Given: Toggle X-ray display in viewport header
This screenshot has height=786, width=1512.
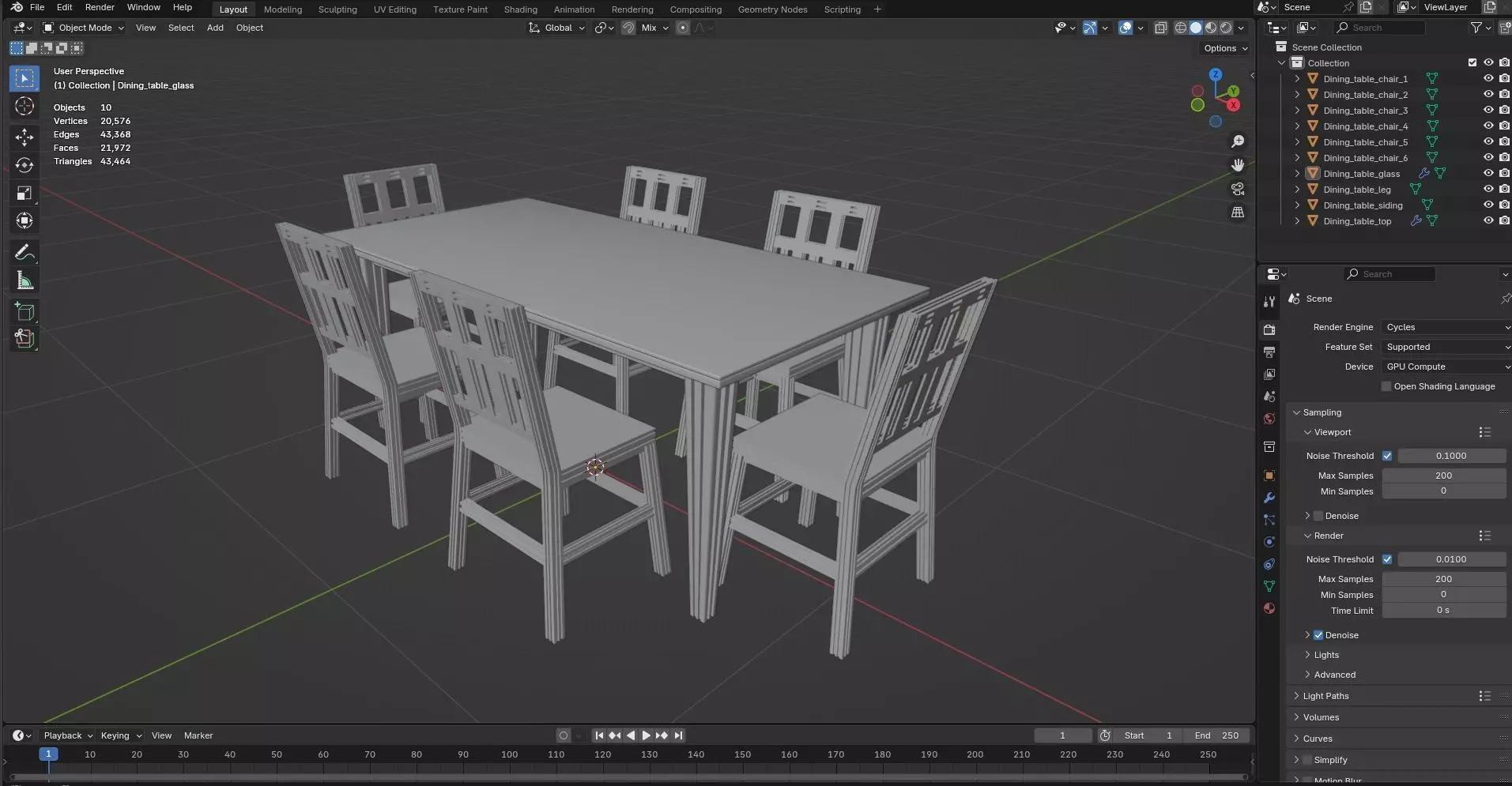Looking at the screenshot, I should (x=1160, y=28).
